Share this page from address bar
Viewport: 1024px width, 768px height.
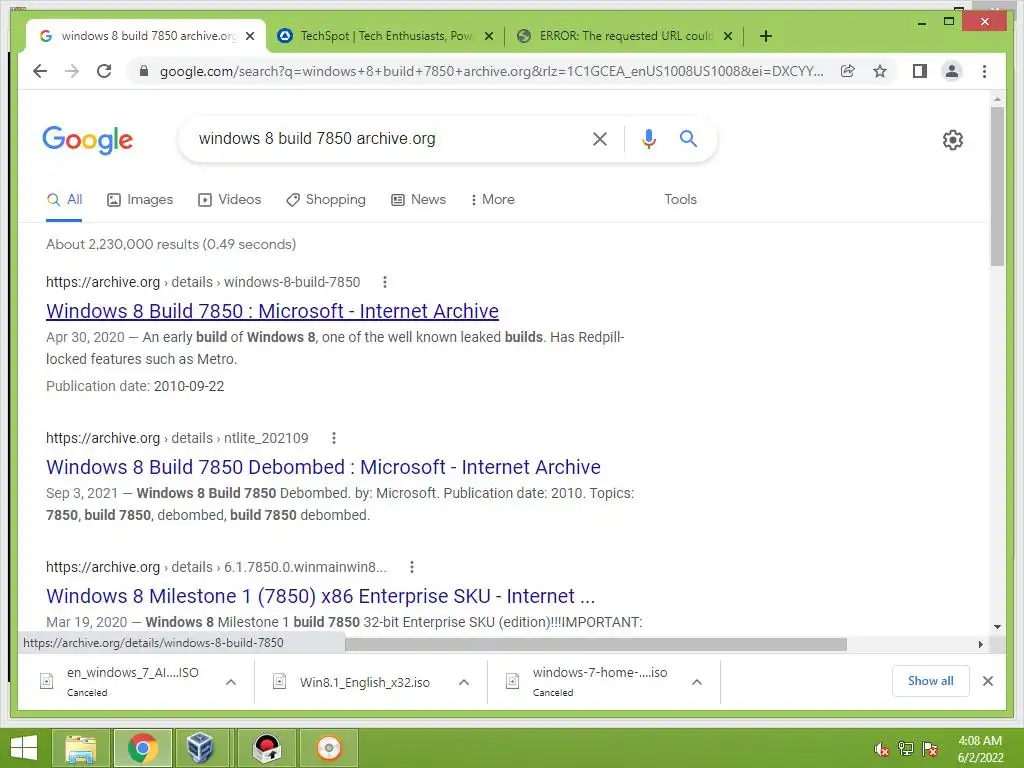pos(848,71)
